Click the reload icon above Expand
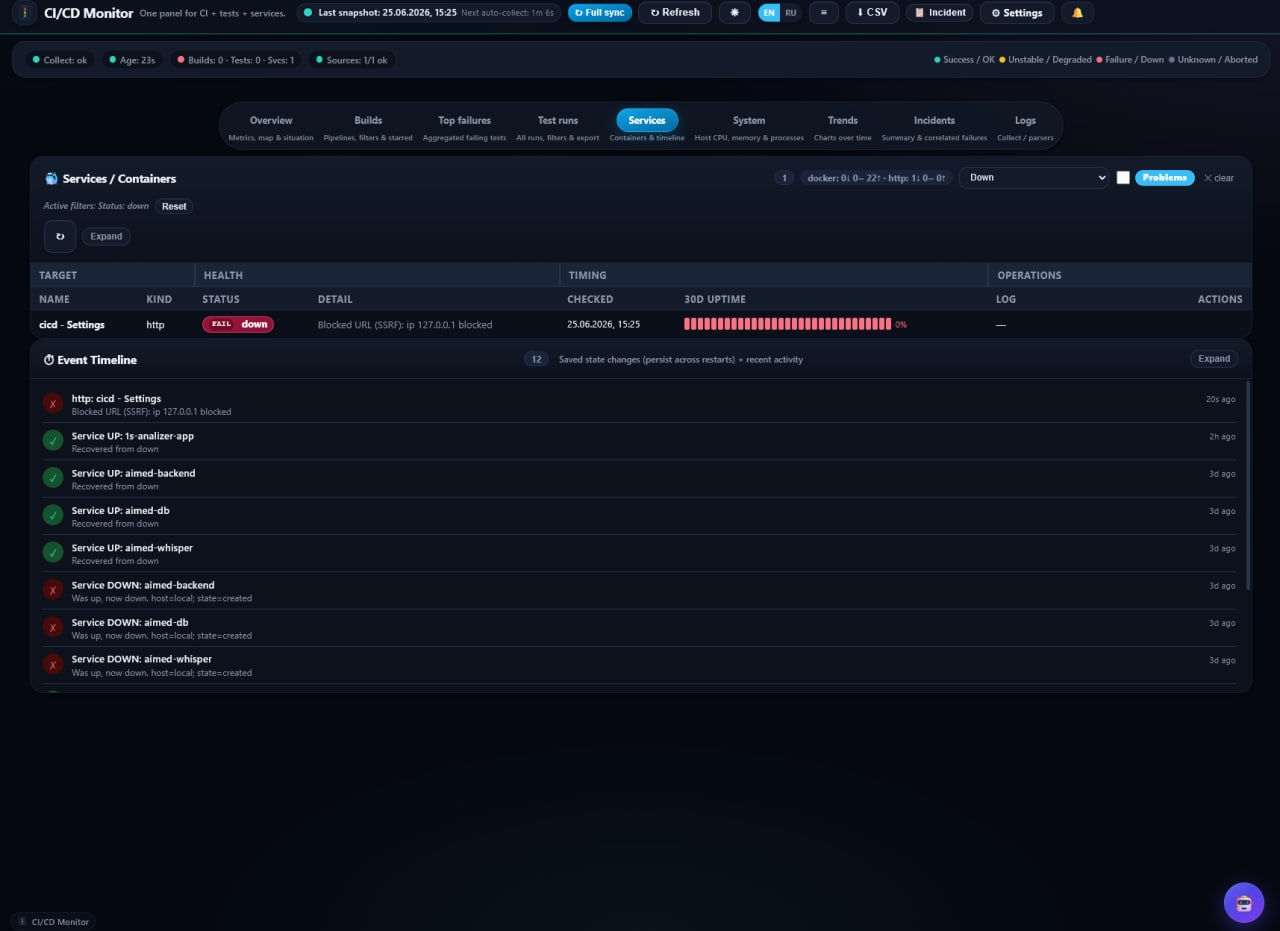Image resolution: width=1280 pixels, height=931 pixels. click(60, 236)
